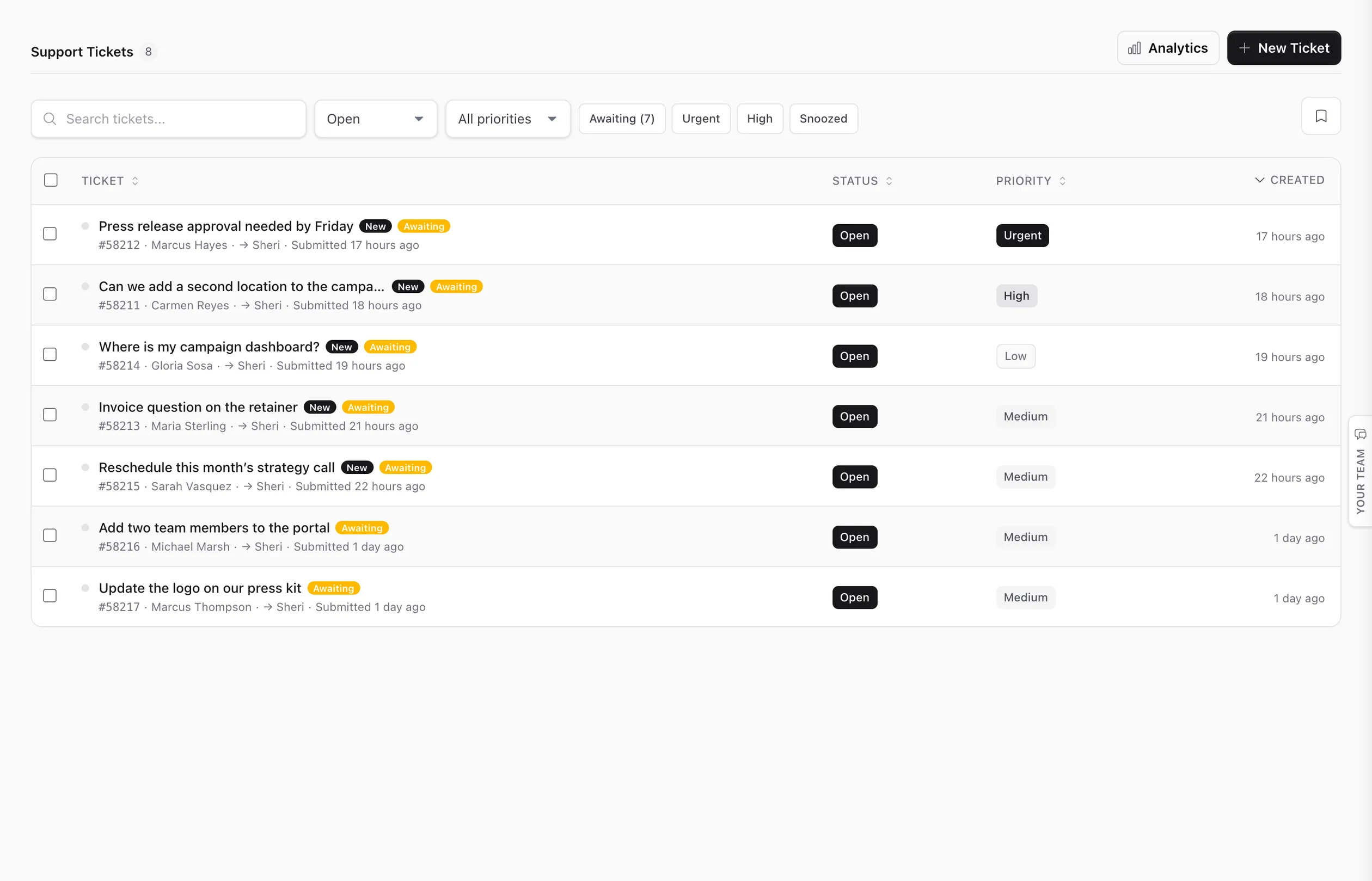Select checkbox for campaign dashboard ticket

pyautogui.click(x=51, y=355)
